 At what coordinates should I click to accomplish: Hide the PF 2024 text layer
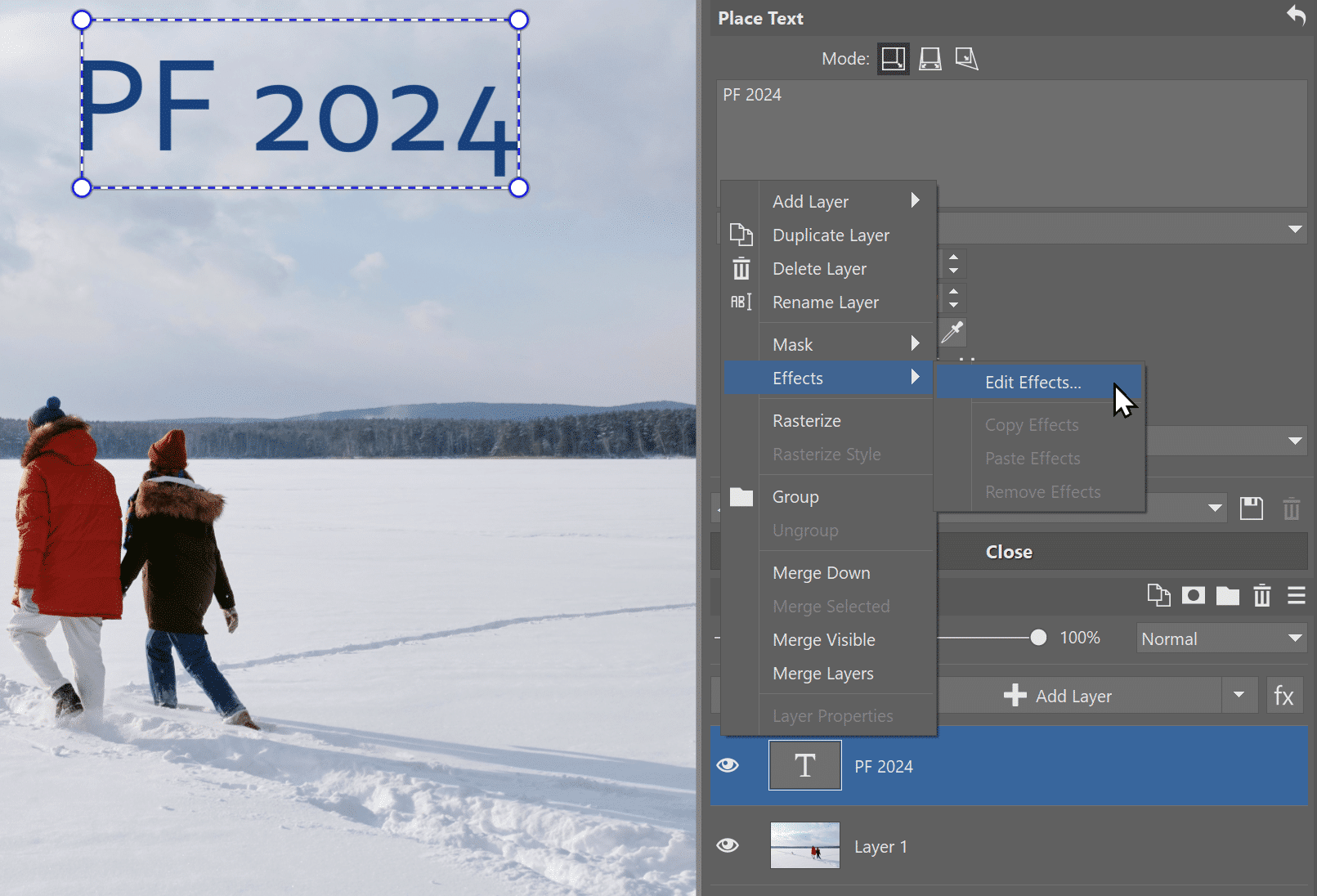pos(728,765)
